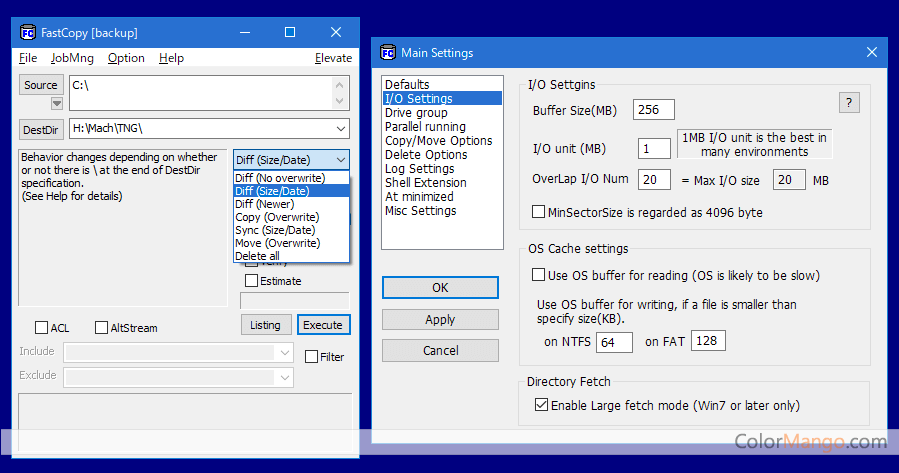Open the DestDir path dropdown
The width and height of the screenshot is (899, 473).
click(341, 128)
